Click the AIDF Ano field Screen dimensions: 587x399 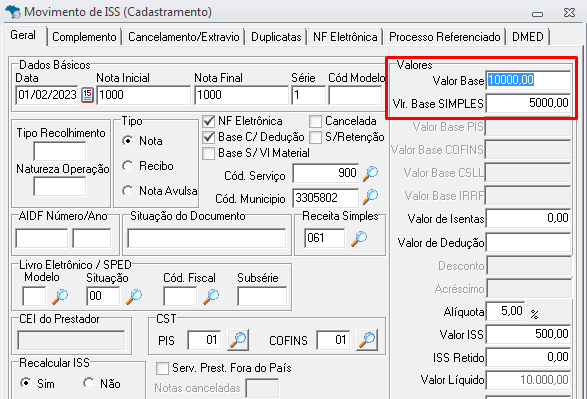pos(92,238)
